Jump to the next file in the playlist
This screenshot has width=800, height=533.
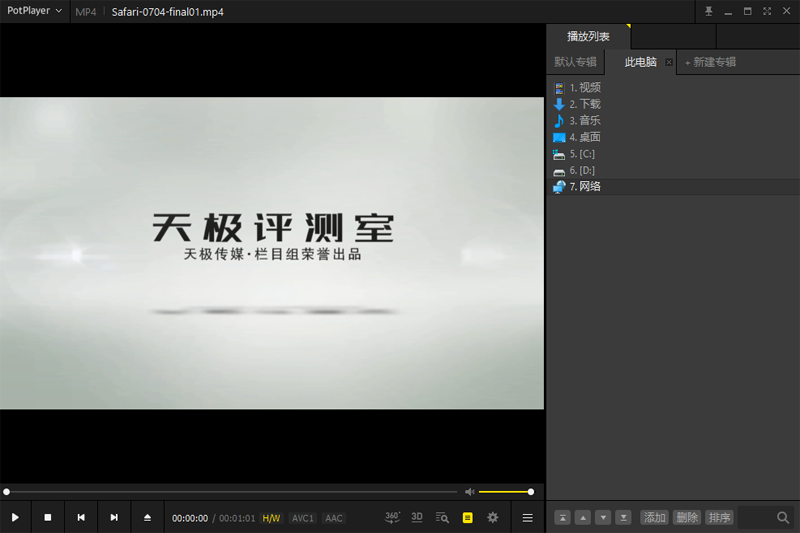pyautogui.click(x=114, y=518)
